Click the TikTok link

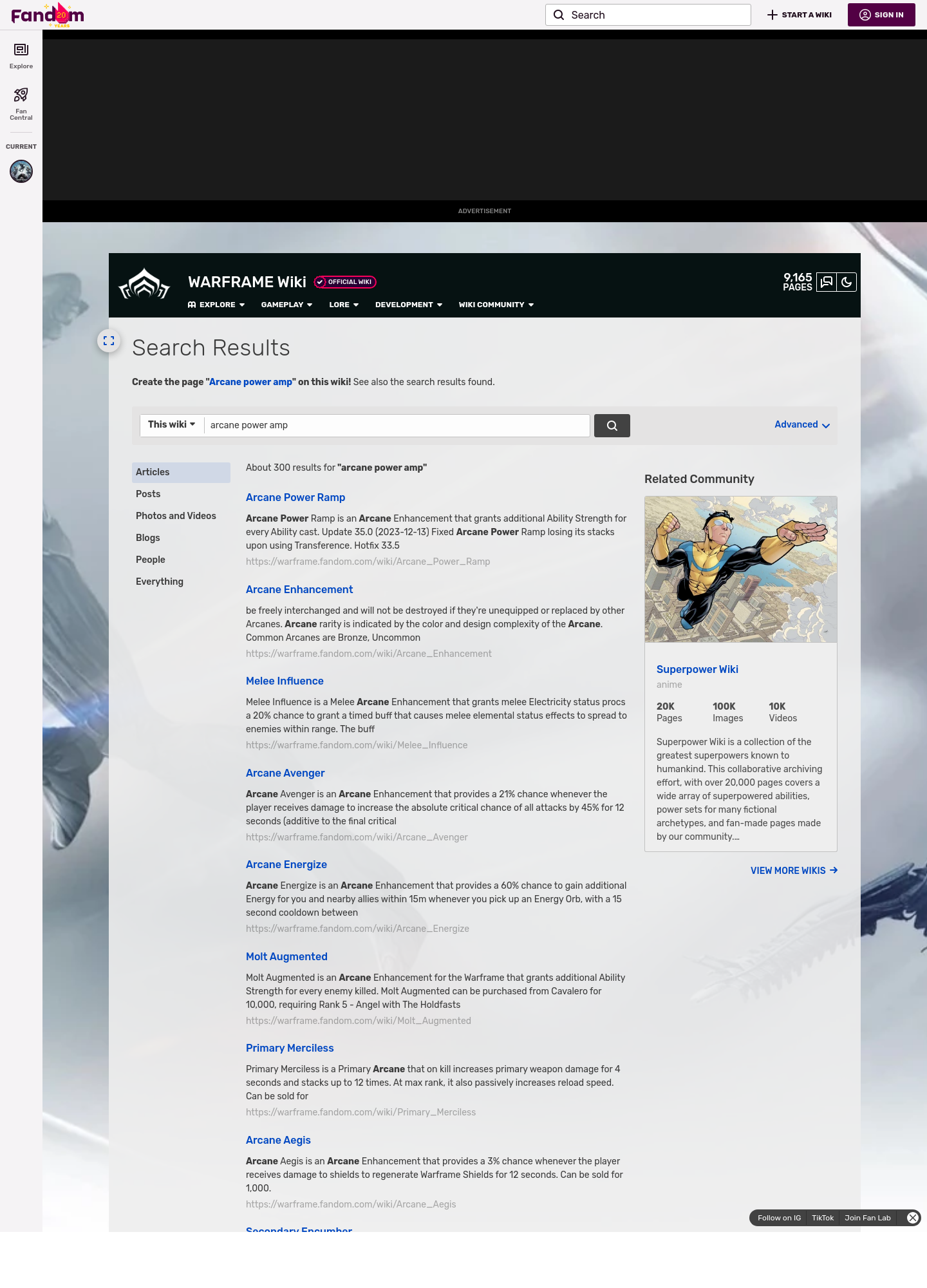(x=823, y=1218)
